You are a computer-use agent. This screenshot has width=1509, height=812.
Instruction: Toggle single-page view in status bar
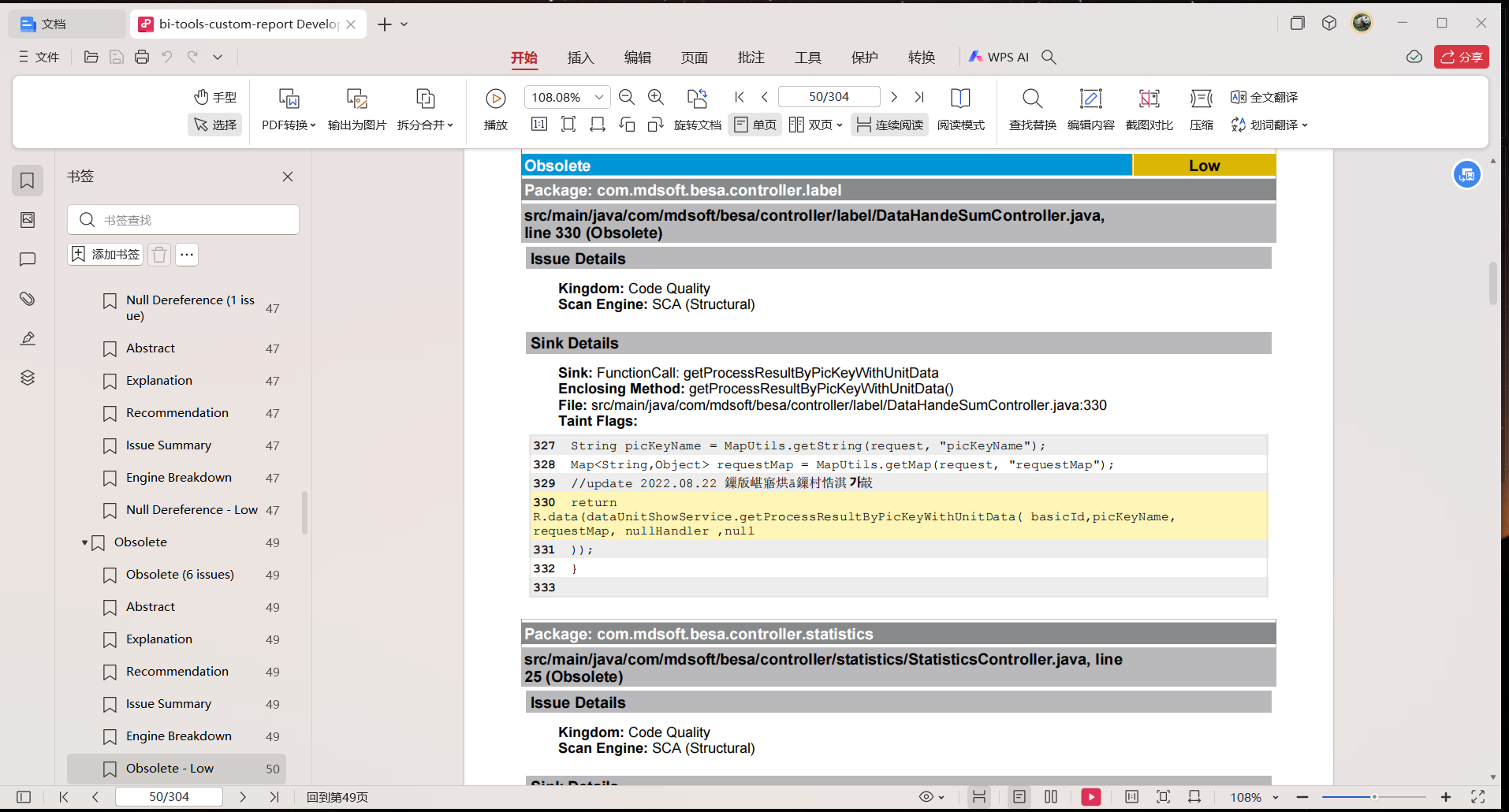[x=1019, y=797]
